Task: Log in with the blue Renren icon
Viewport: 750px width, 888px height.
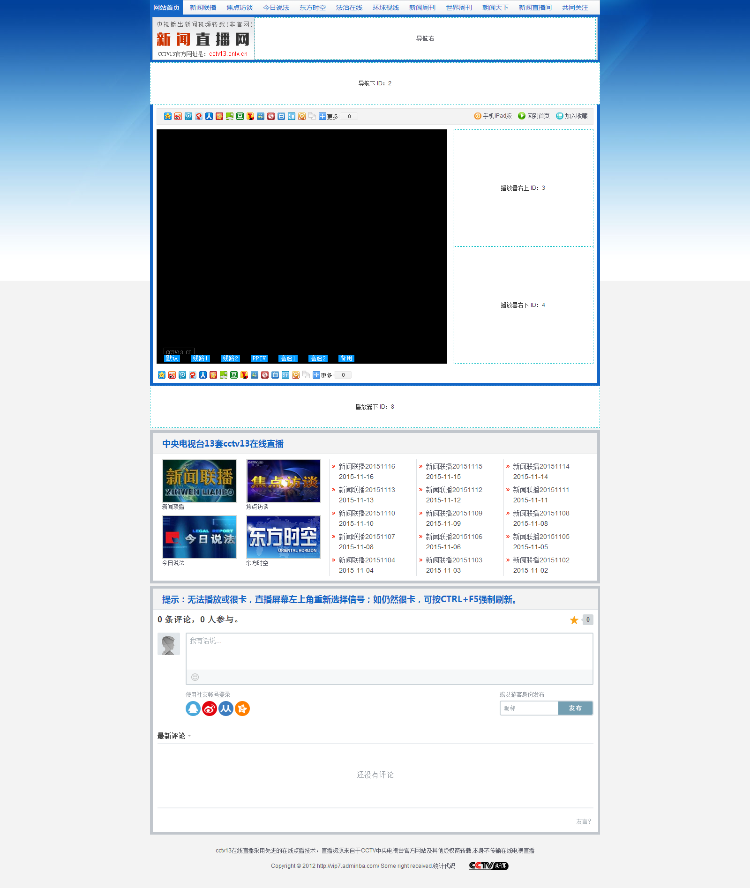Action: pyautogui.click(x=226, y=708)
